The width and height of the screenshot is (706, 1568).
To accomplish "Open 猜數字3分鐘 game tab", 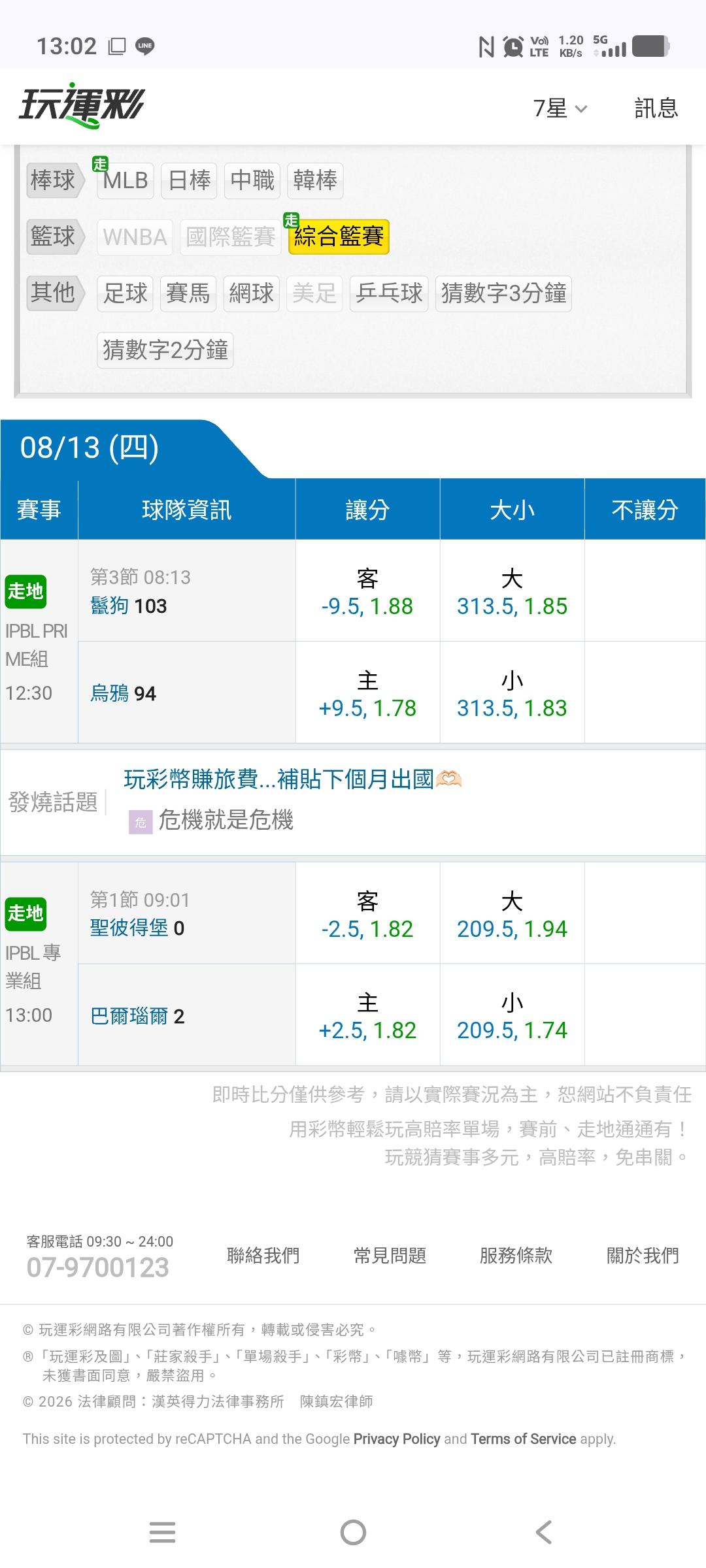I will pyautogui.click(x=503, y=293).
